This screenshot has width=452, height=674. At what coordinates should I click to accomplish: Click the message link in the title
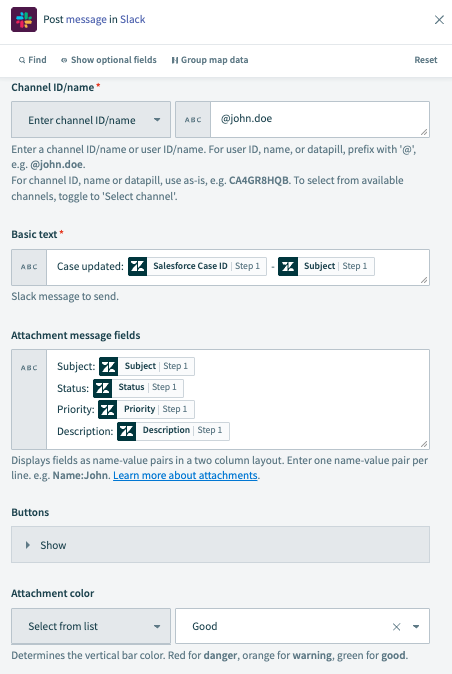(86, 20)
